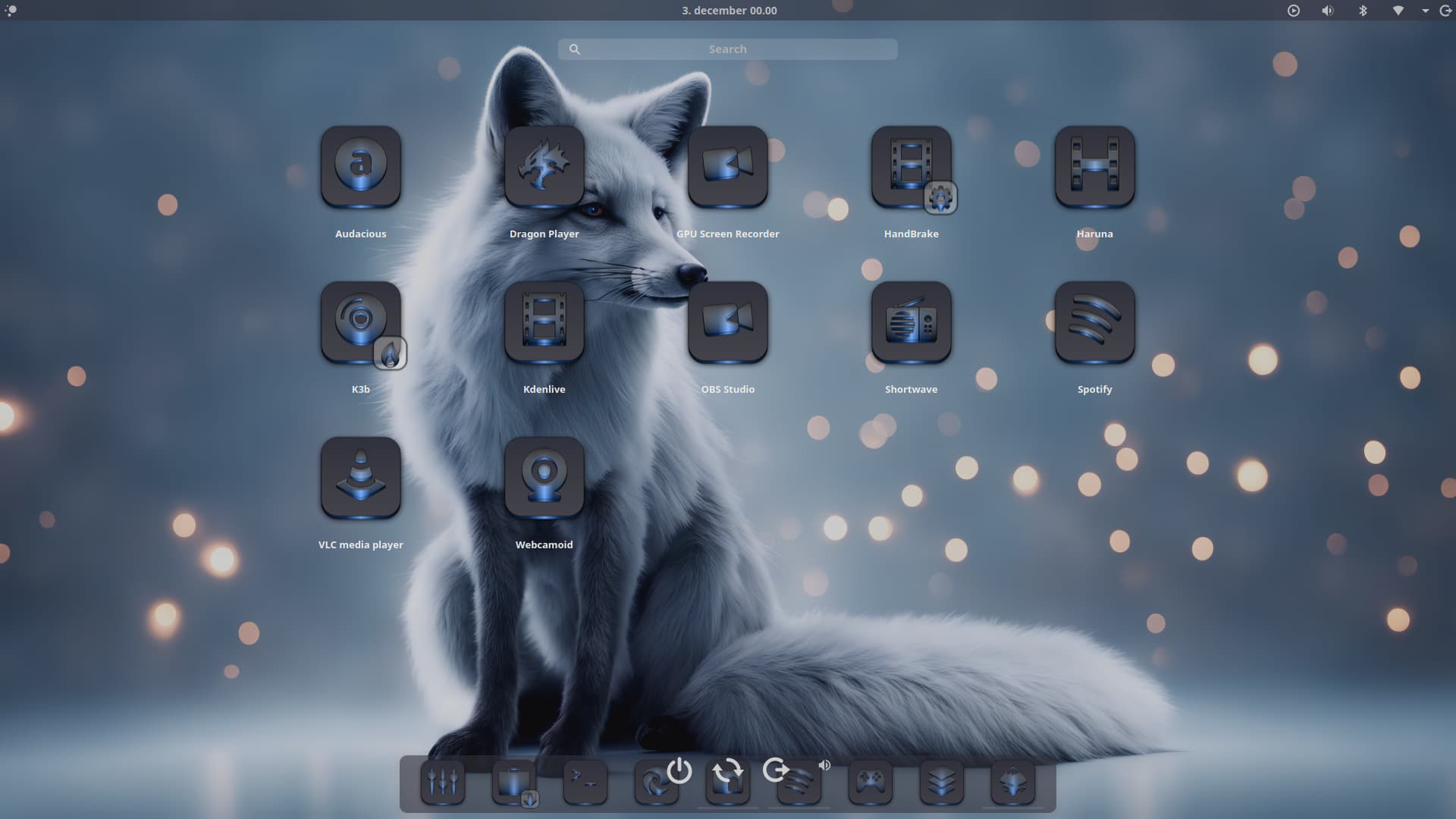Open HandBrake video transcoder

(x=911, y=167)
